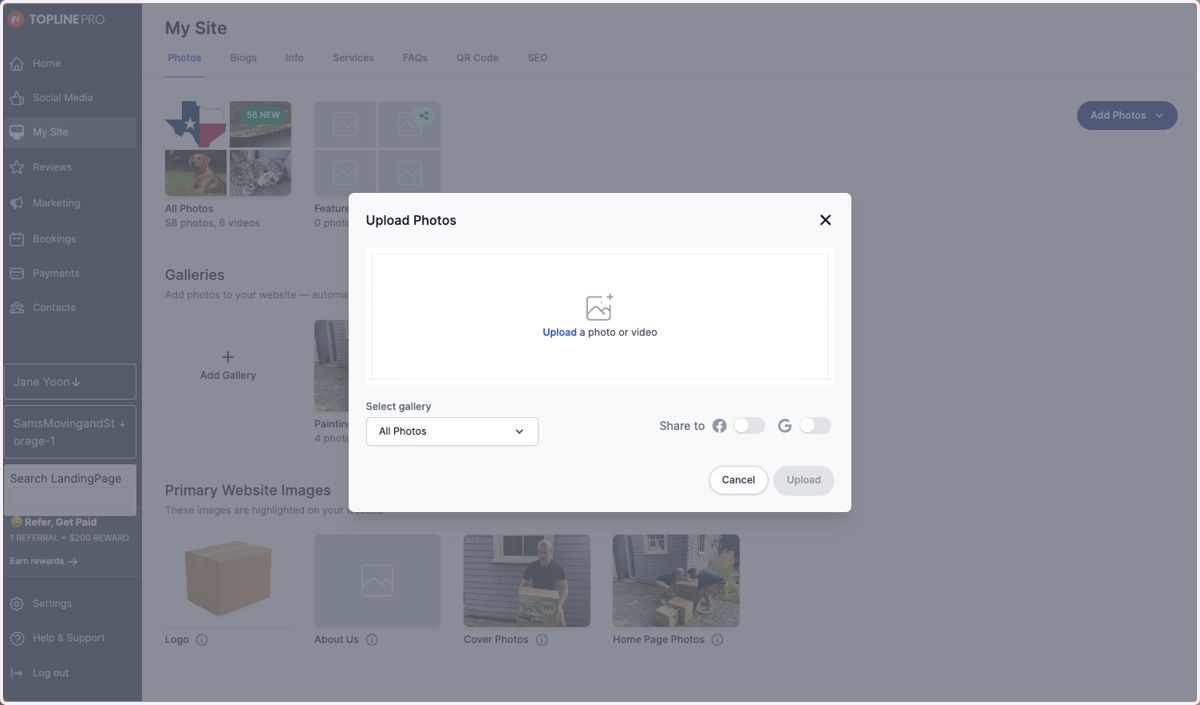
Task: Click the Reviews star icon
Action: (x=17, y=167)
